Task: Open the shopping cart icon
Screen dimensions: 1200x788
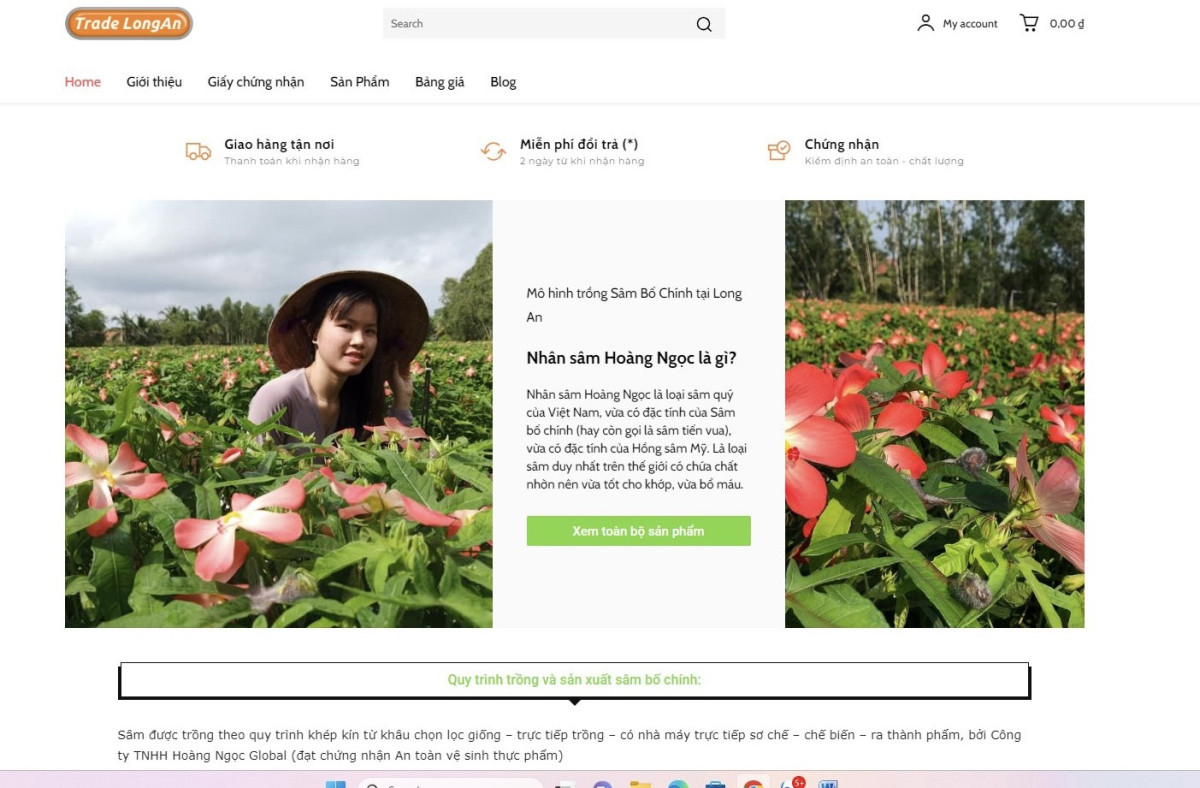Action: [x=1029, y=23]
